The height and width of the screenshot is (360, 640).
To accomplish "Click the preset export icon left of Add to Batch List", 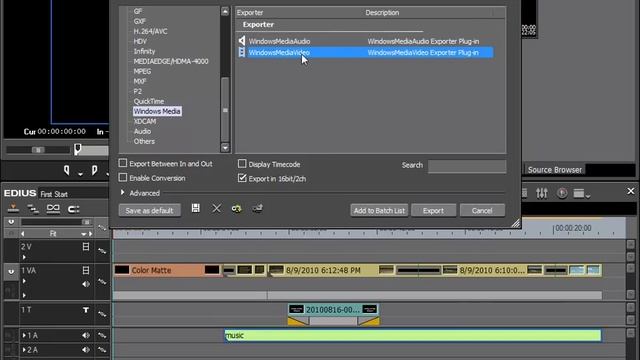I will (257, 209).
